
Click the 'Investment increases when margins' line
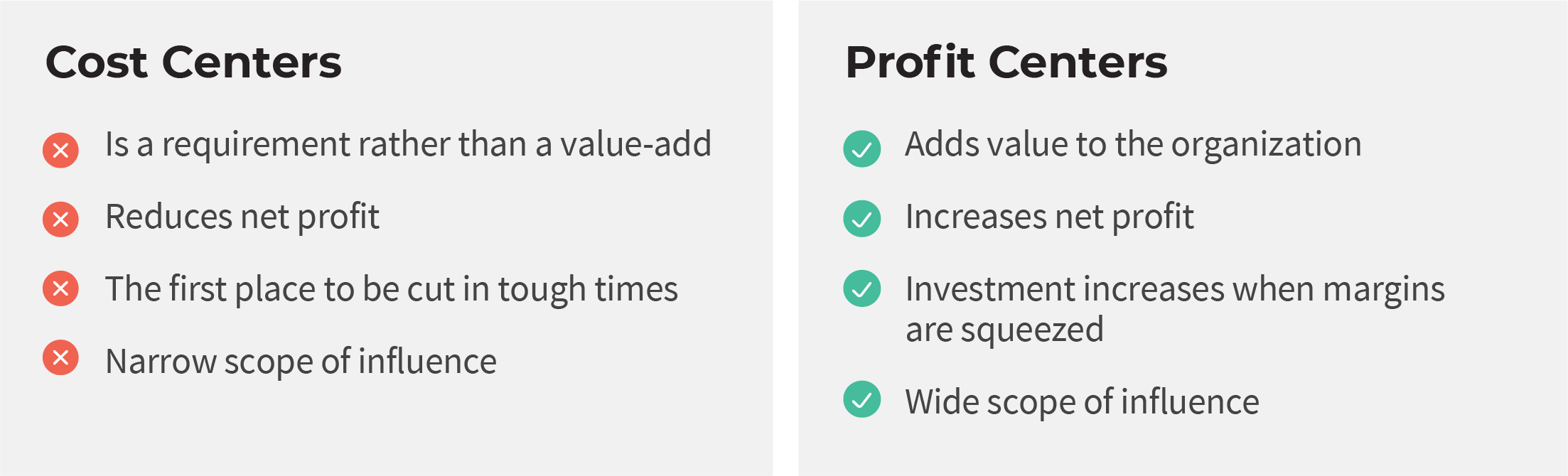point(1175,291)
